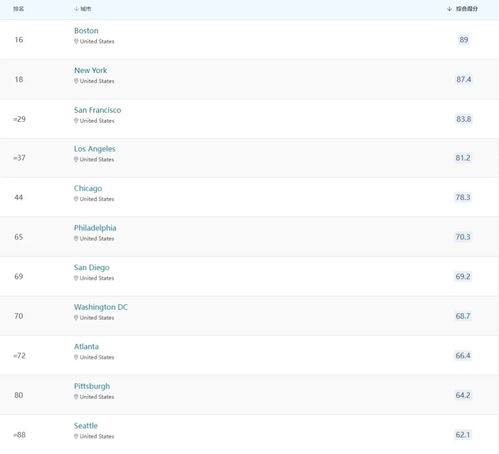Open the Pittsburgh city link
Screen dimensions: 499x454
click(92, 386)
